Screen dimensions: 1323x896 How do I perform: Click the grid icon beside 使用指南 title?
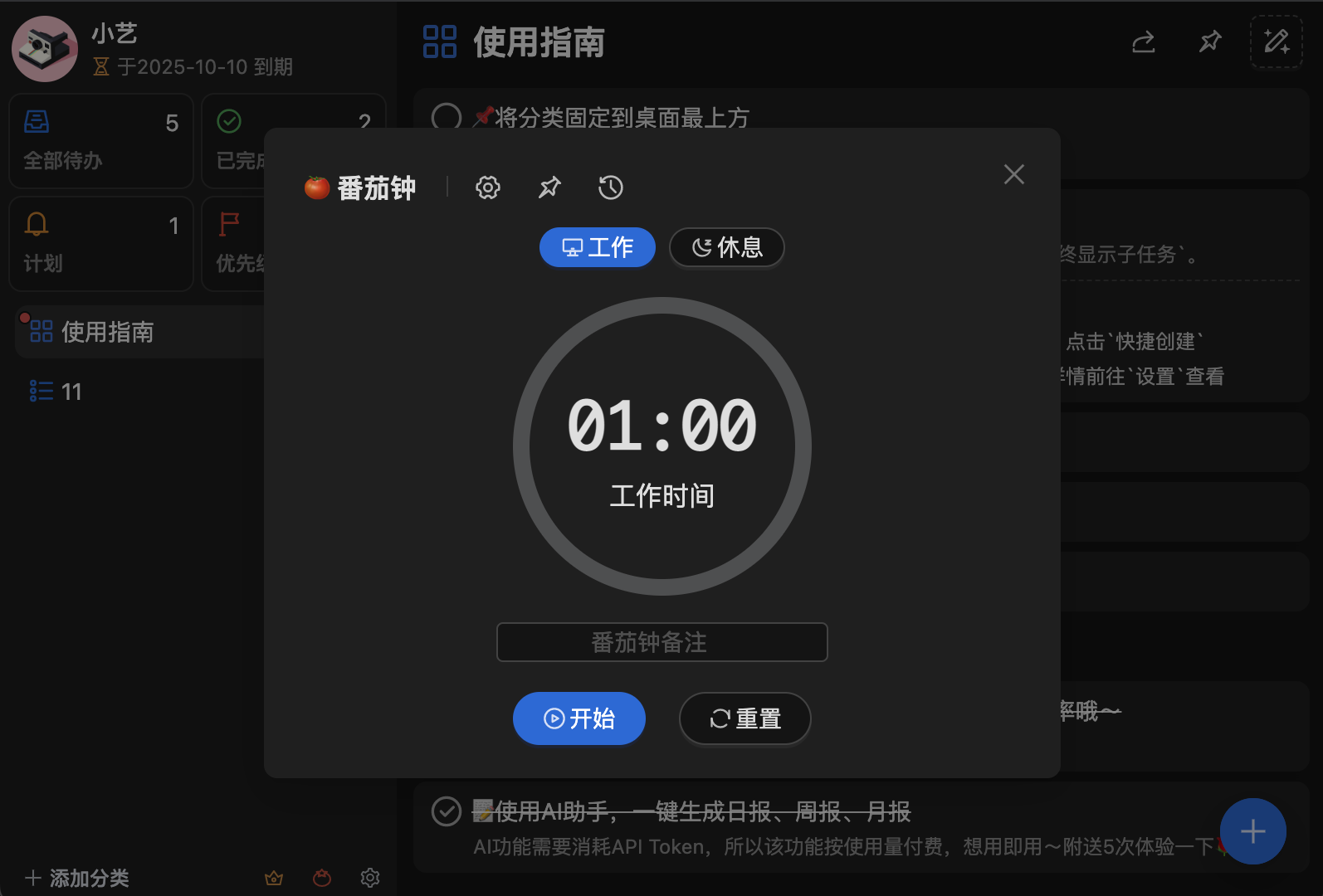[x=440, y=41]
